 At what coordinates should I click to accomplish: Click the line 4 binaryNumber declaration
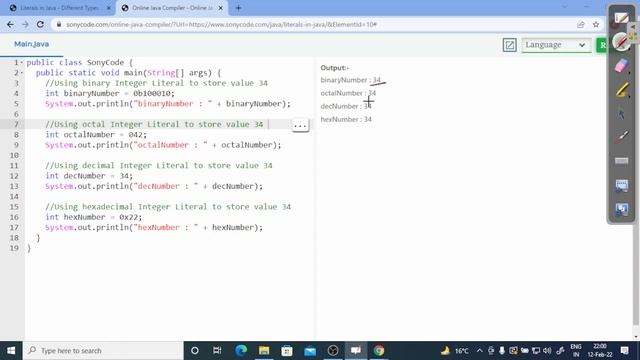110,93
